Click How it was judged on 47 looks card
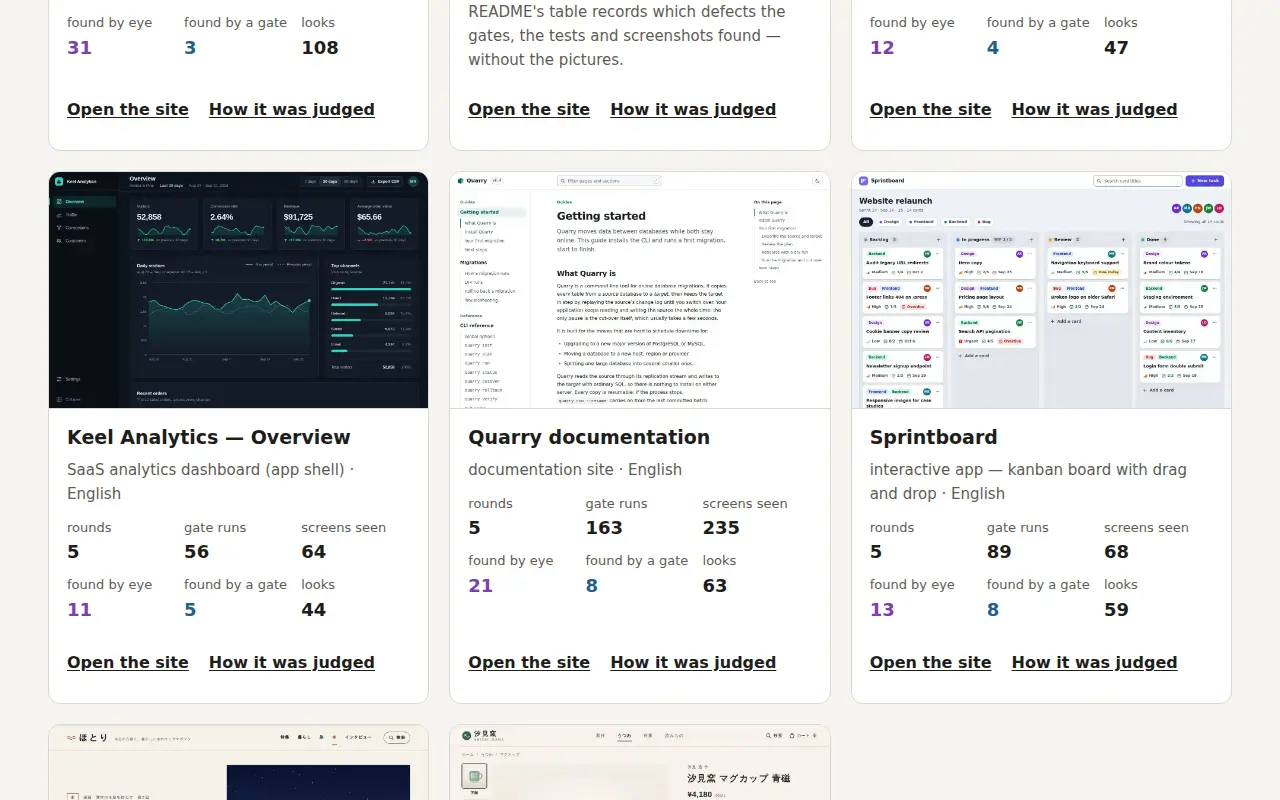 (x=1094, y=109)
